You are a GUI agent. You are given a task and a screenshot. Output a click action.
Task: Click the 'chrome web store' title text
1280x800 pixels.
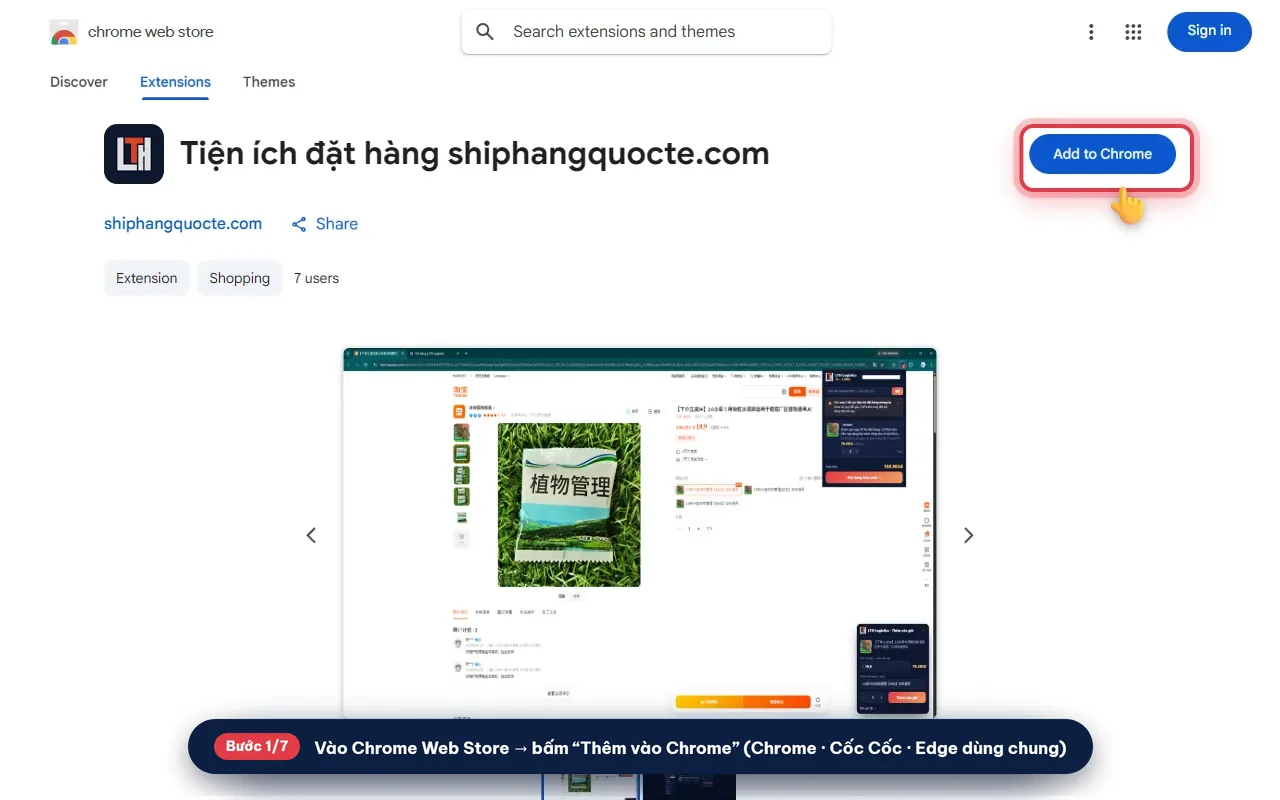coord(151,32)
